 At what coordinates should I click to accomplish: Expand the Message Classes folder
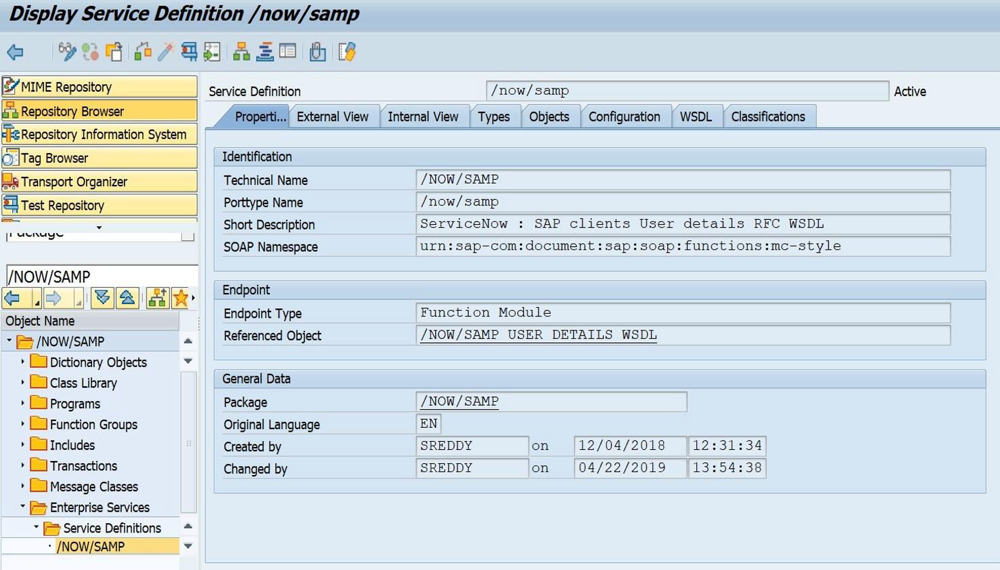[x=23, y=486]
